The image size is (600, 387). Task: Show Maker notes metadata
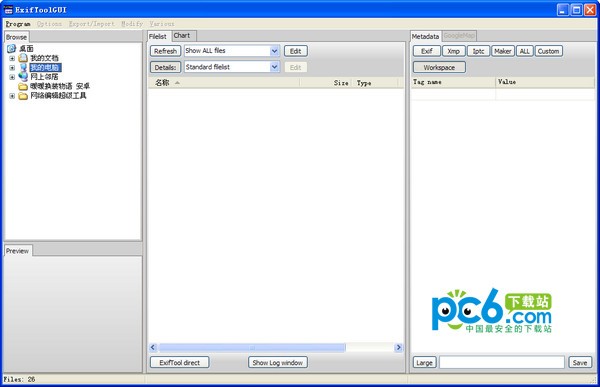(503, 51)
